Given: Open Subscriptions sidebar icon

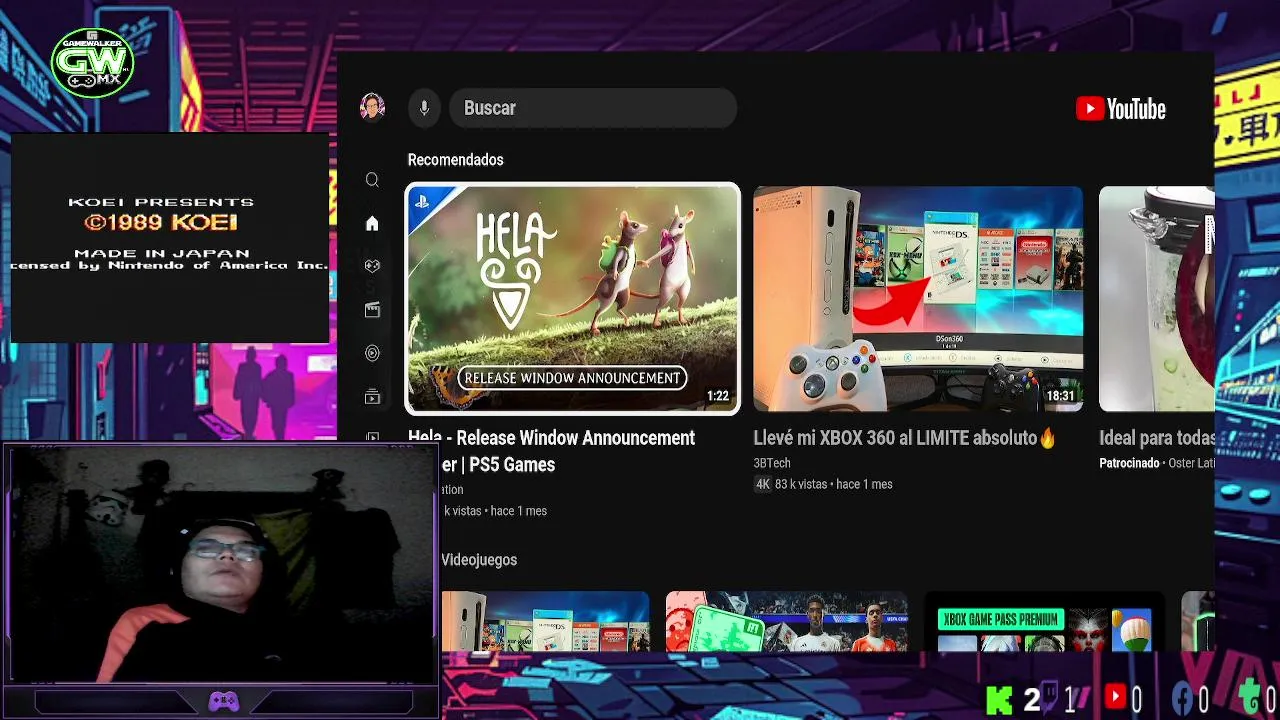Looking at the screenshot, I should pyautogui.click(x=372, y=397).
